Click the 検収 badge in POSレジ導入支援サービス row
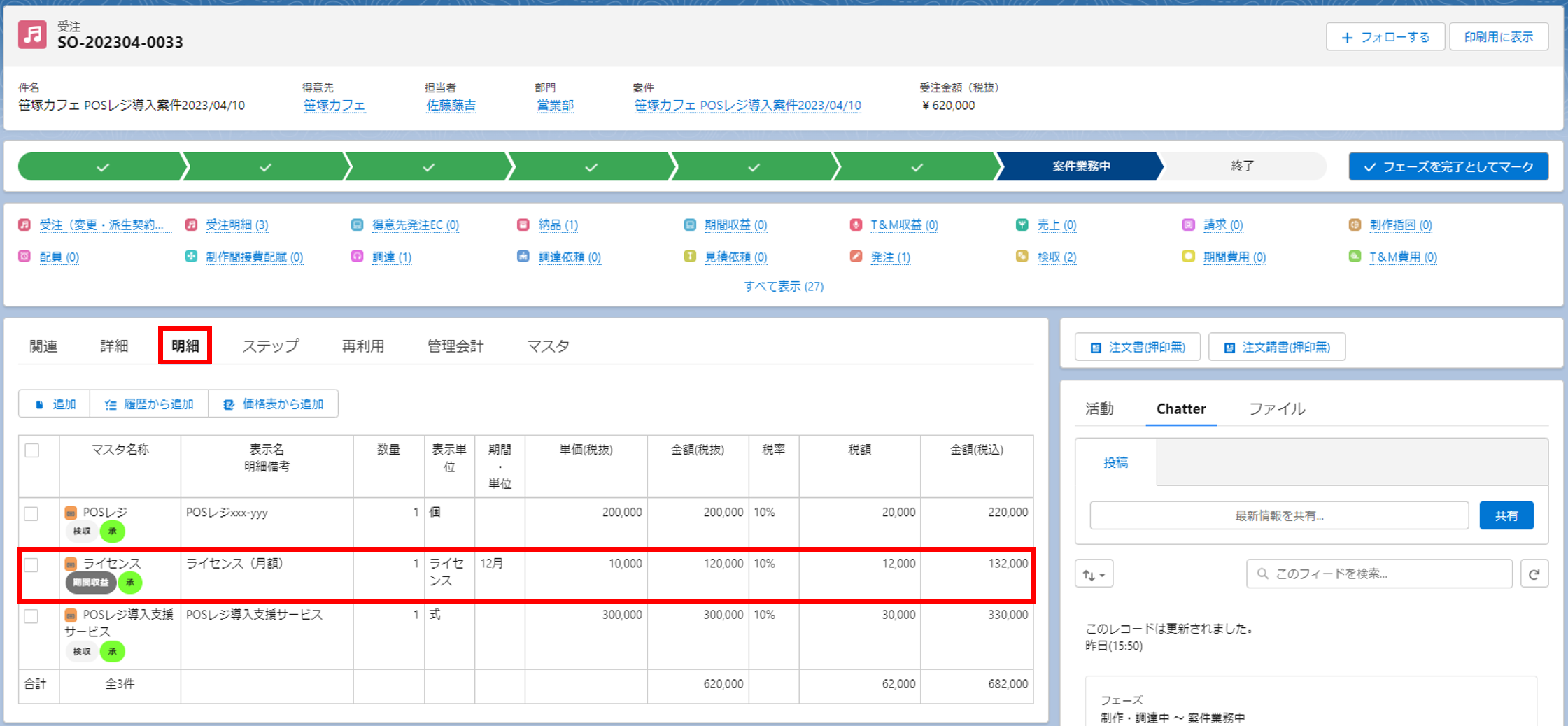The height and width of the screenshot is (726, 1568). pyautogui.click(x=82, y=652)
